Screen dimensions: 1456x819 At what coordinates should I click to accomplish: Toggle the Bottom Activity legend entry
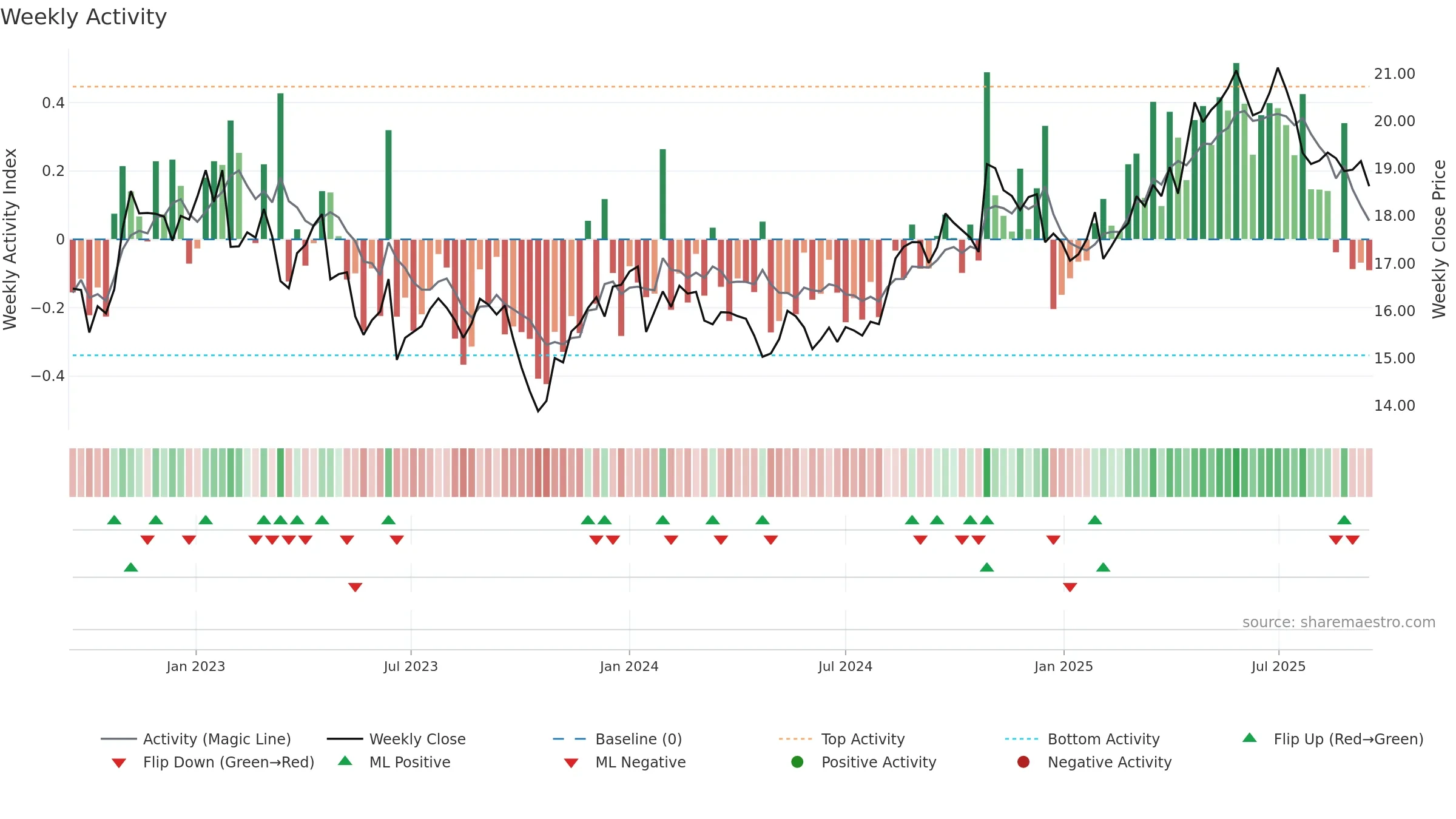point(1082,739)
